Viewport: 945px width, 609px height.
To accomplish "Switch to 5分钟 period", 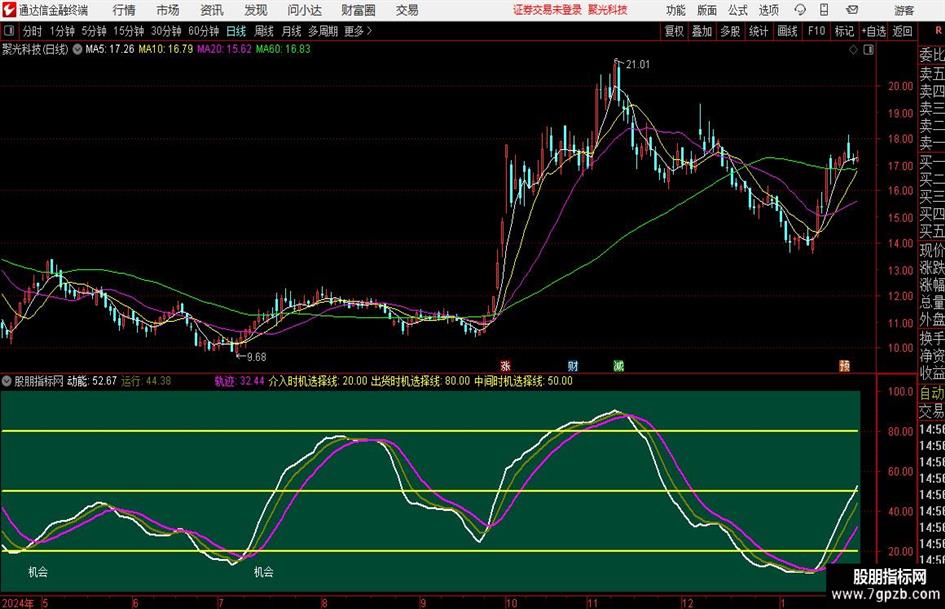I will (94, 31).
